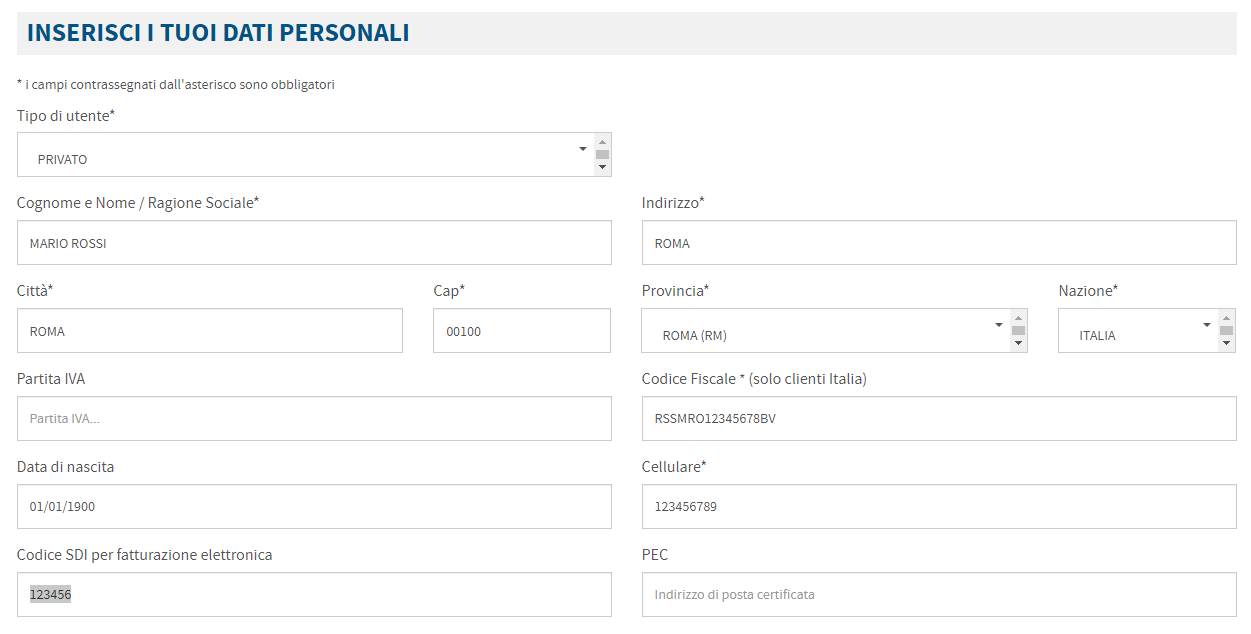This screenshot has height=634, width=1251.
Task: Click the Città text field
Action: (x=210, y=331)
